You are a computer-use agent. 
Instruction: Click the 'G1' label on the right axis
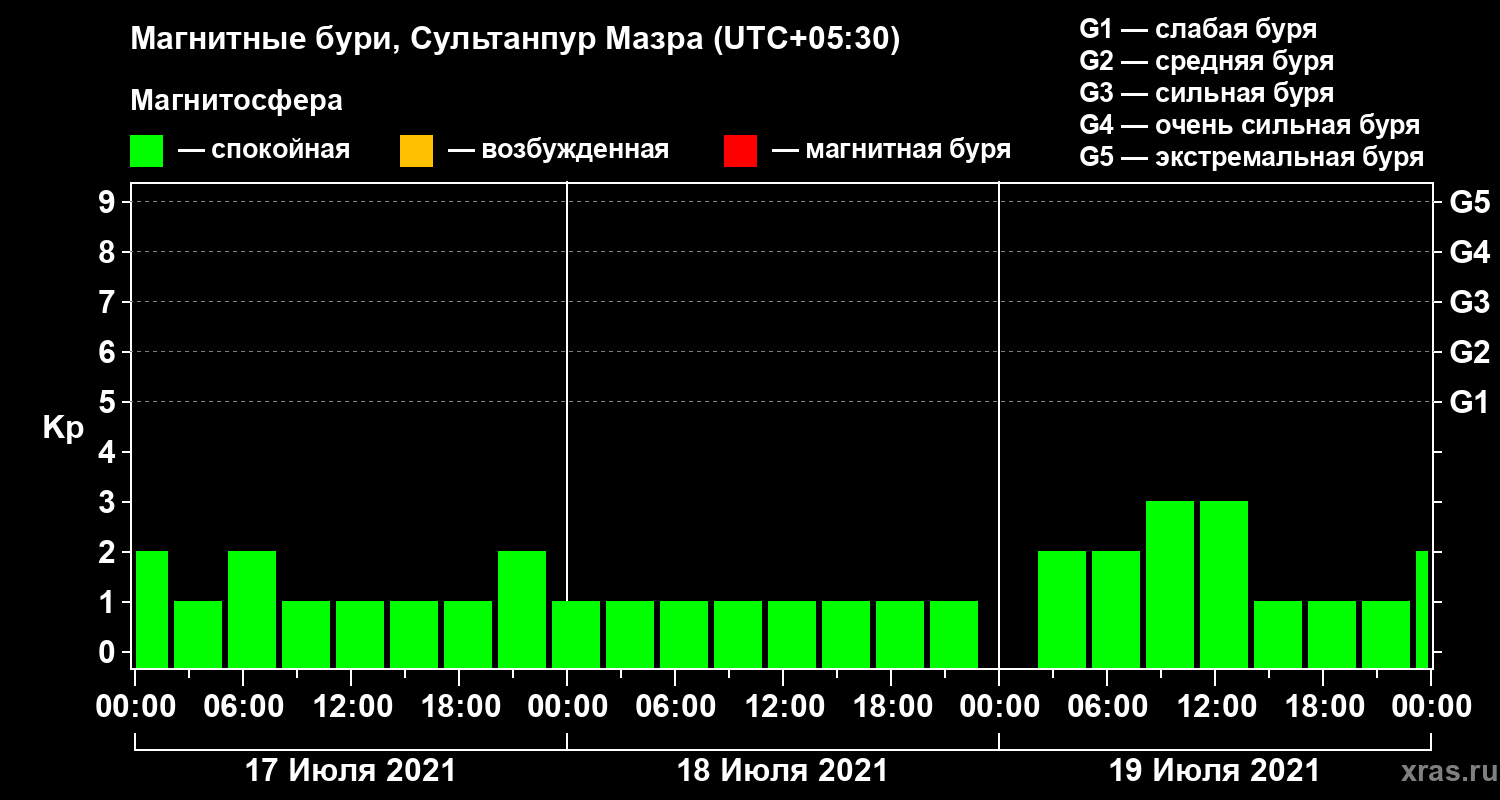point(1470,402)
